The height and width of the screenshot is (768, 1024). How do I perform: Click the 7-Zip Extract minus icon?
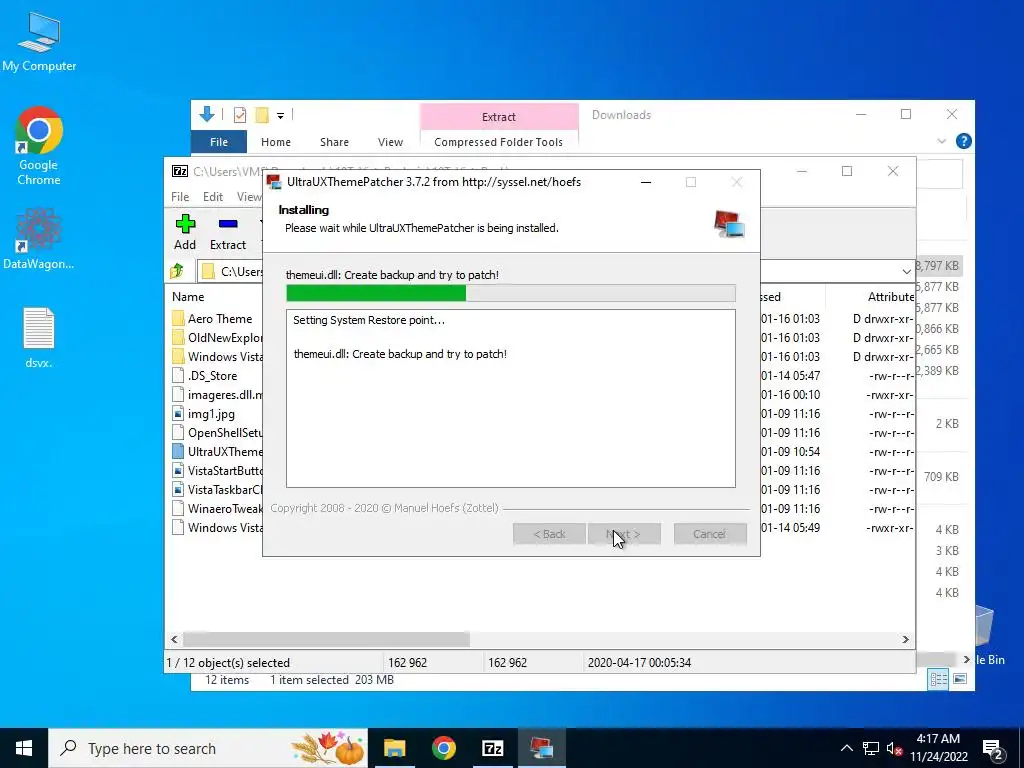pos(228,224)
